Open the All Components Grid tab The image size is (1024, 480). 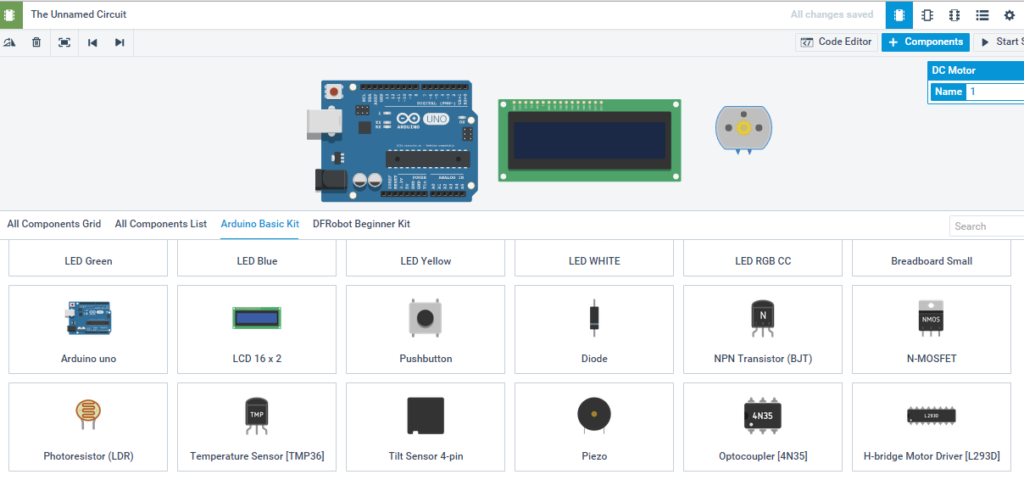click(54, 224)
